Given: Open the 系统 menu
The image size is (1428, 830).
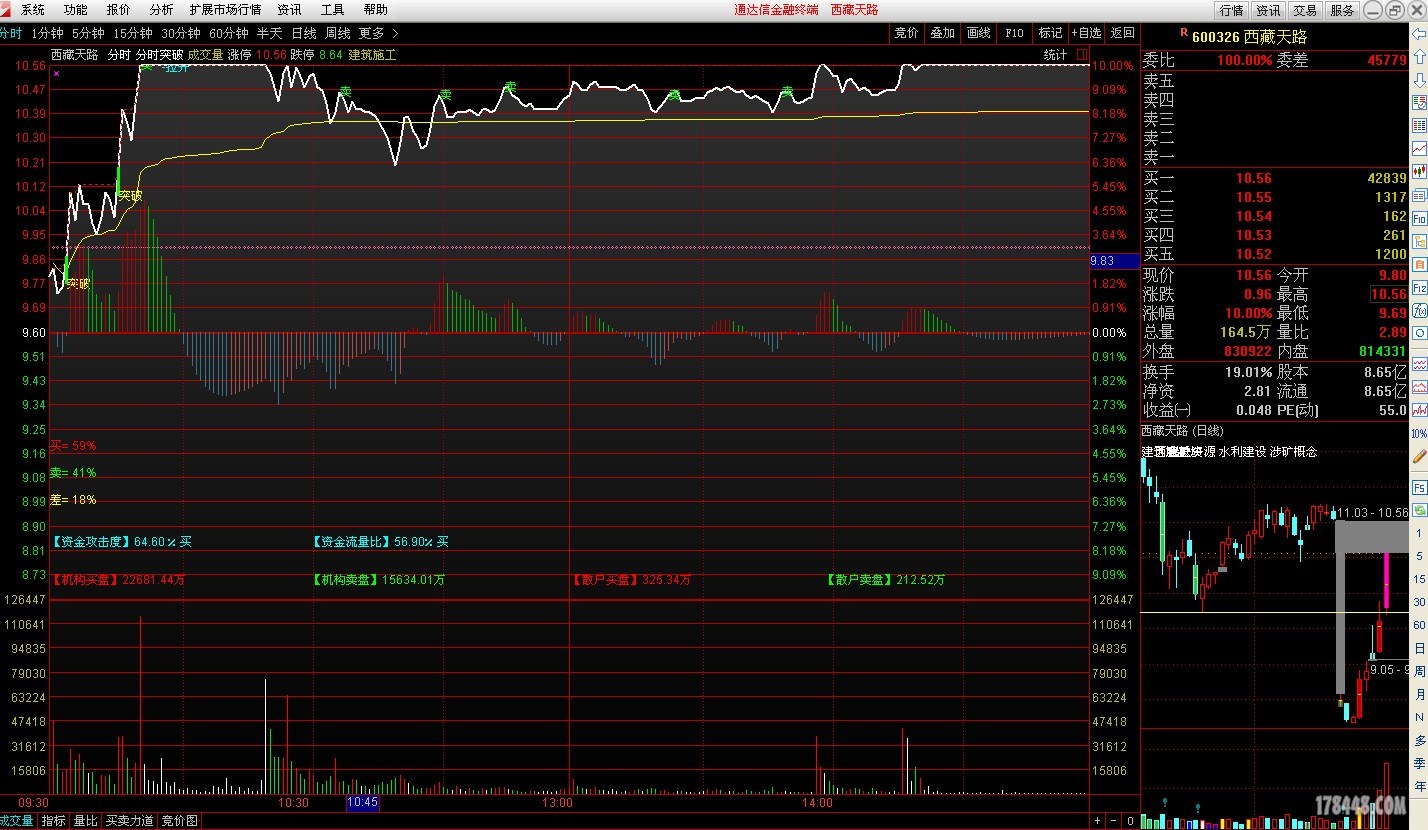Looking at the screenshot, I should pos(33,10).
